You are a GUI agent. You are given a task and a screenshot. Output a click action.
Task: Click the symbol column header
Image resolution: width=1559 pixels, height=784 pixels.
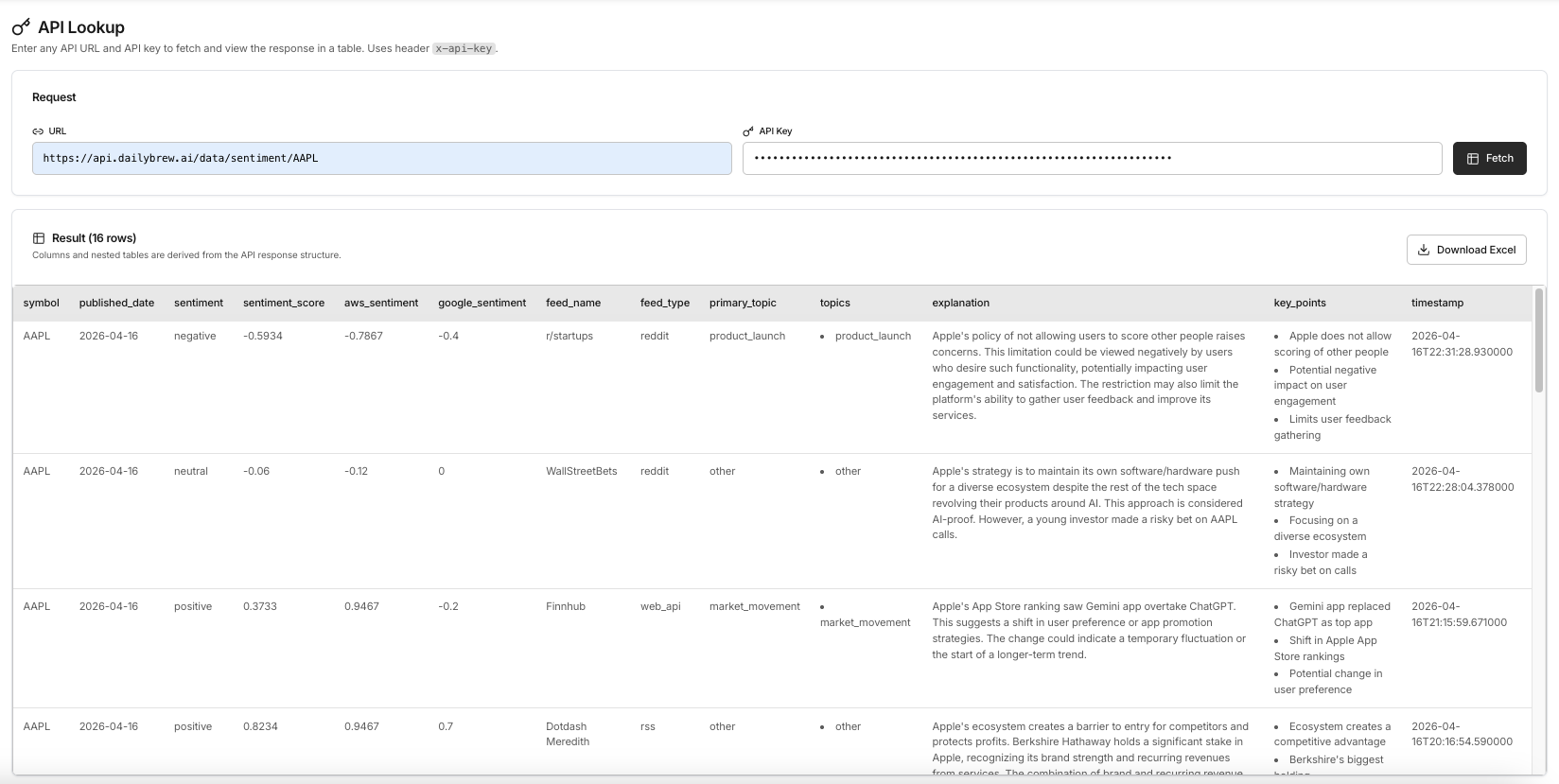pos(42,303)
